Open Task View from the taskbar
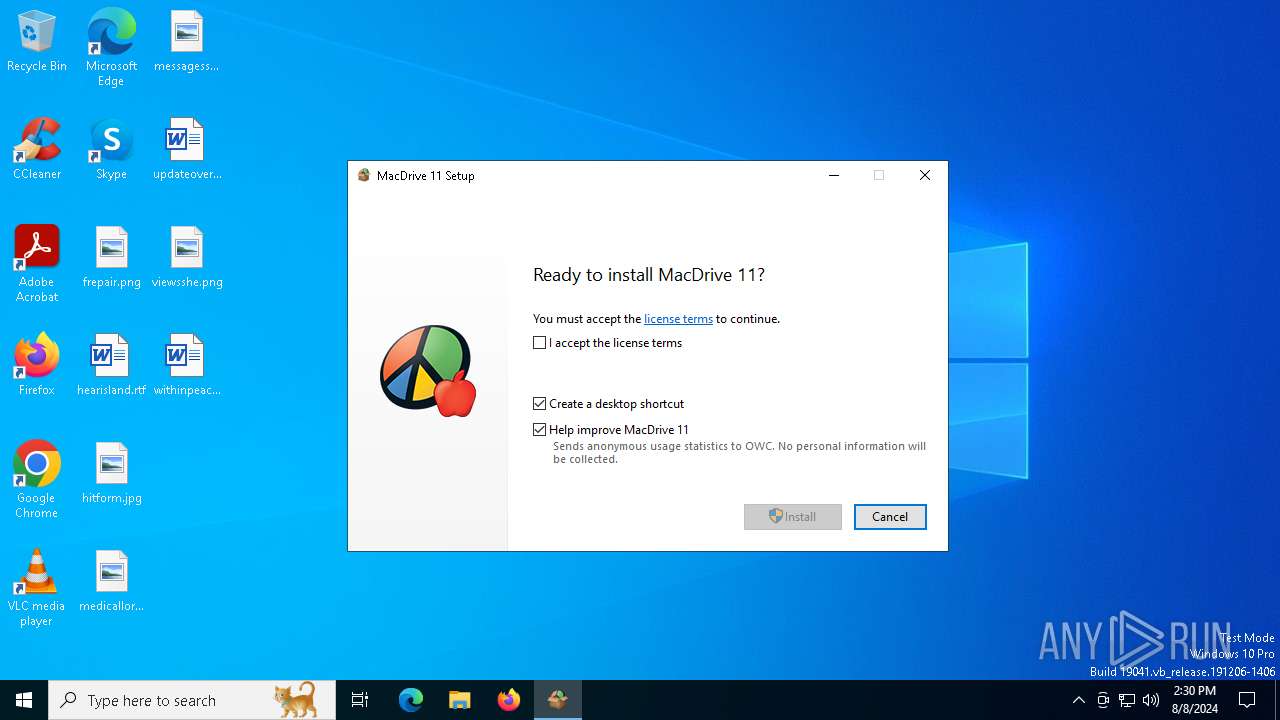Image resolution: width=1280 pixels, height=720 pixels. [x=360, y=700]
